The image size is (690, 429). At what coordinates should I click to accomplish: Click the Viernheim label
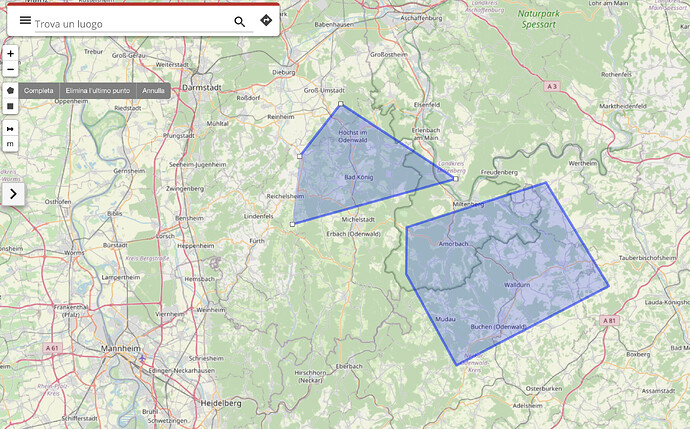170,314
